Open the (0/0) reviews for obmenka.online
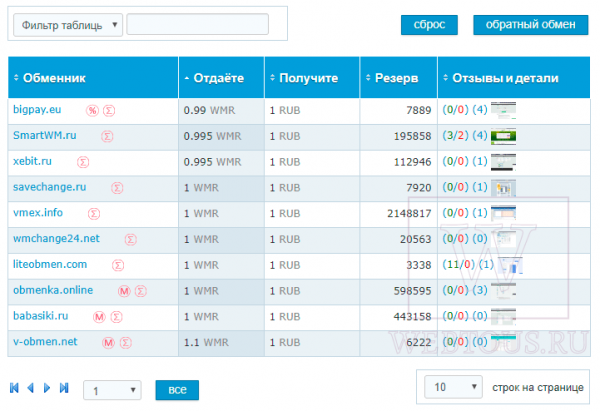Viewport: 600px width, 411px height. (455, 290)
